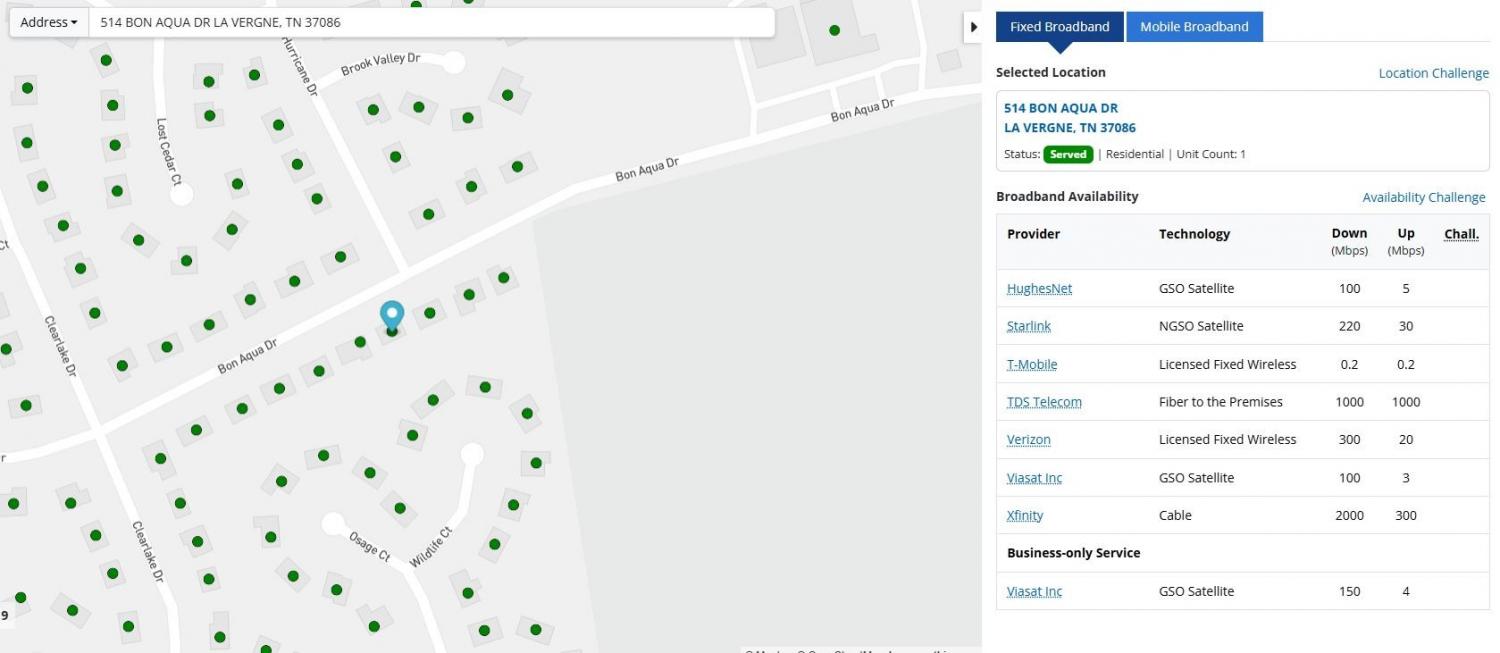
Task: Open the Starlink provider link
Action: click(x=1029, y=326)
